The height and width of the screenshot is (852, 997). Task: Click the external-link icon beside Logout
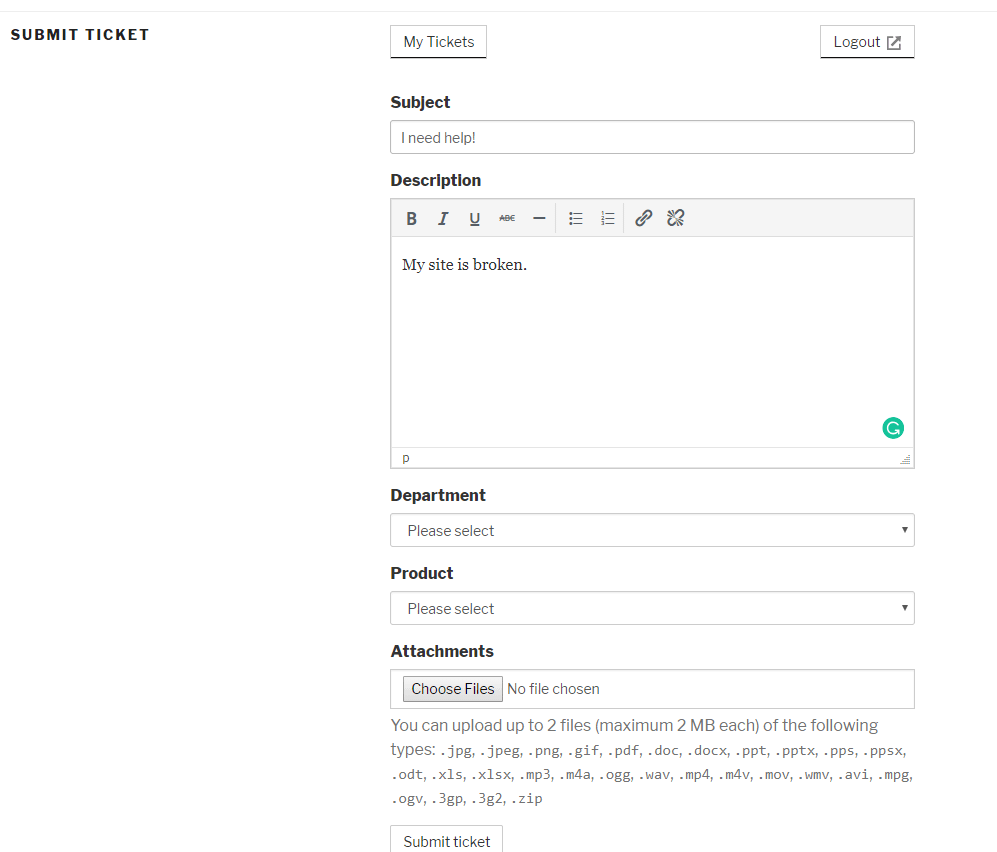point(894,43)
